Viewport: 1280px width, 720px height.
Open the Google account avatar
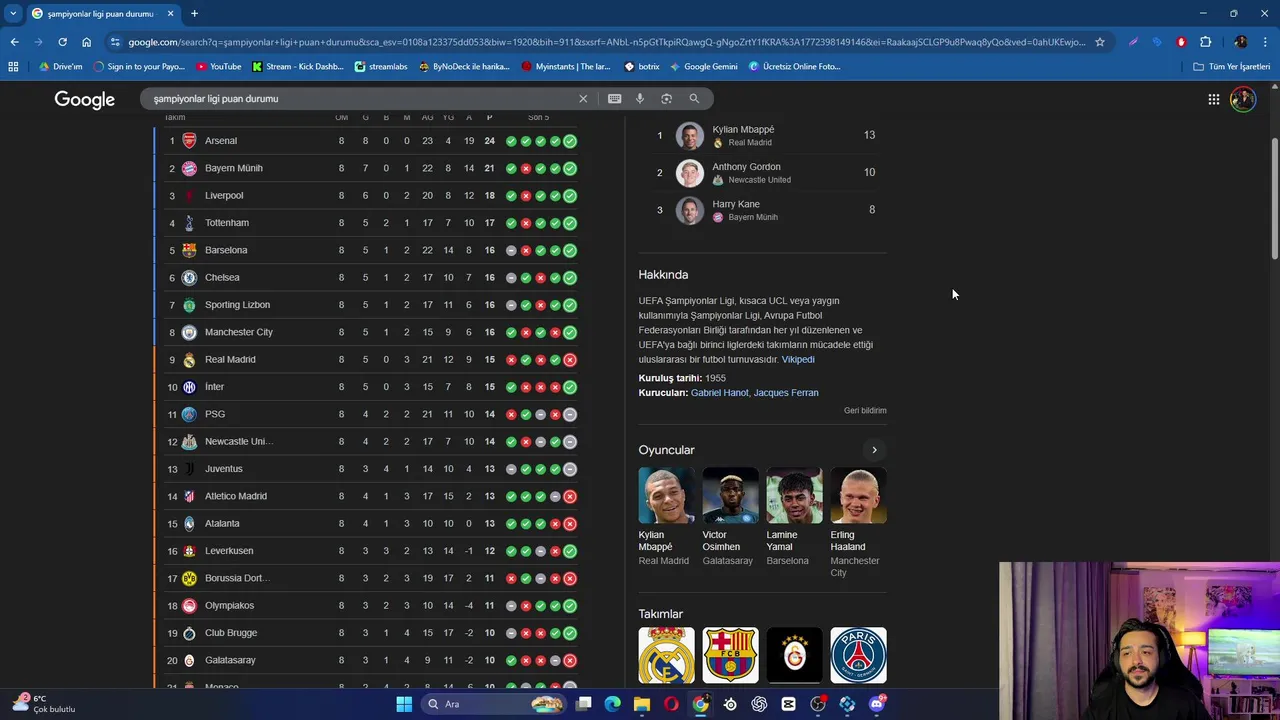[x=1243, y=99]
